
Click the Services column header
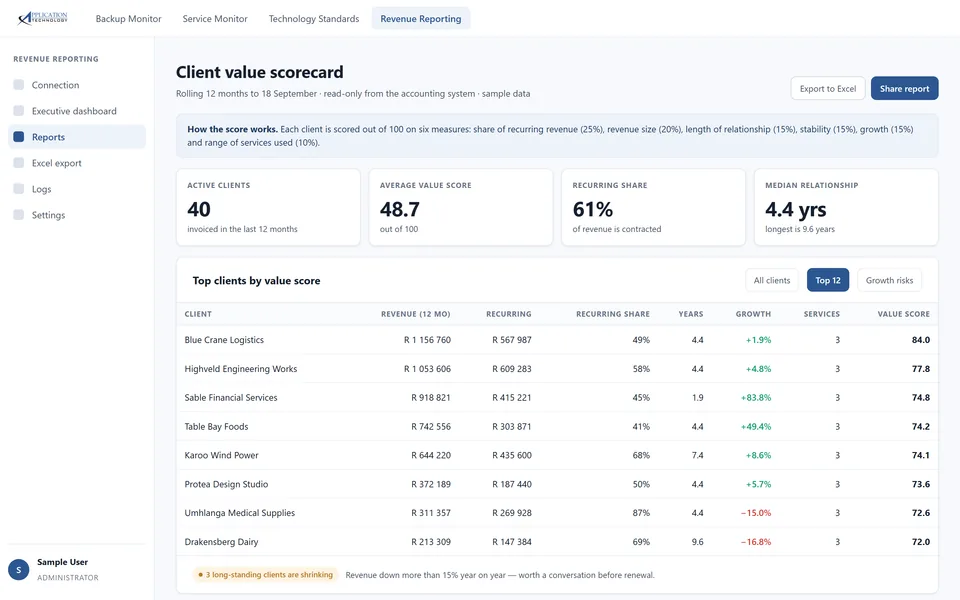pos(822,314)
